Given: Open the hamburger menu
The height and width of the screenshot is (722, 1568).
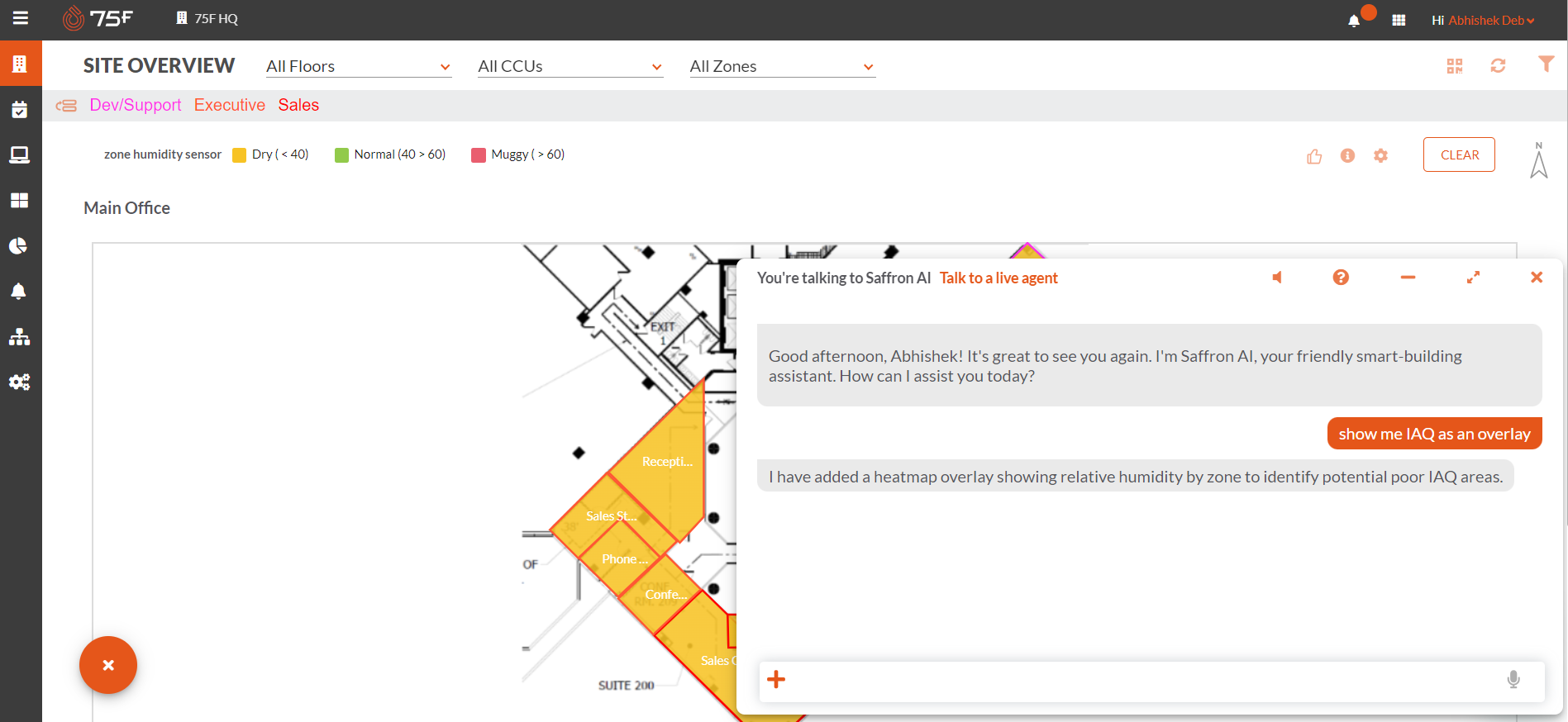Looking at the screenshot, I should (x=21, y=18).
